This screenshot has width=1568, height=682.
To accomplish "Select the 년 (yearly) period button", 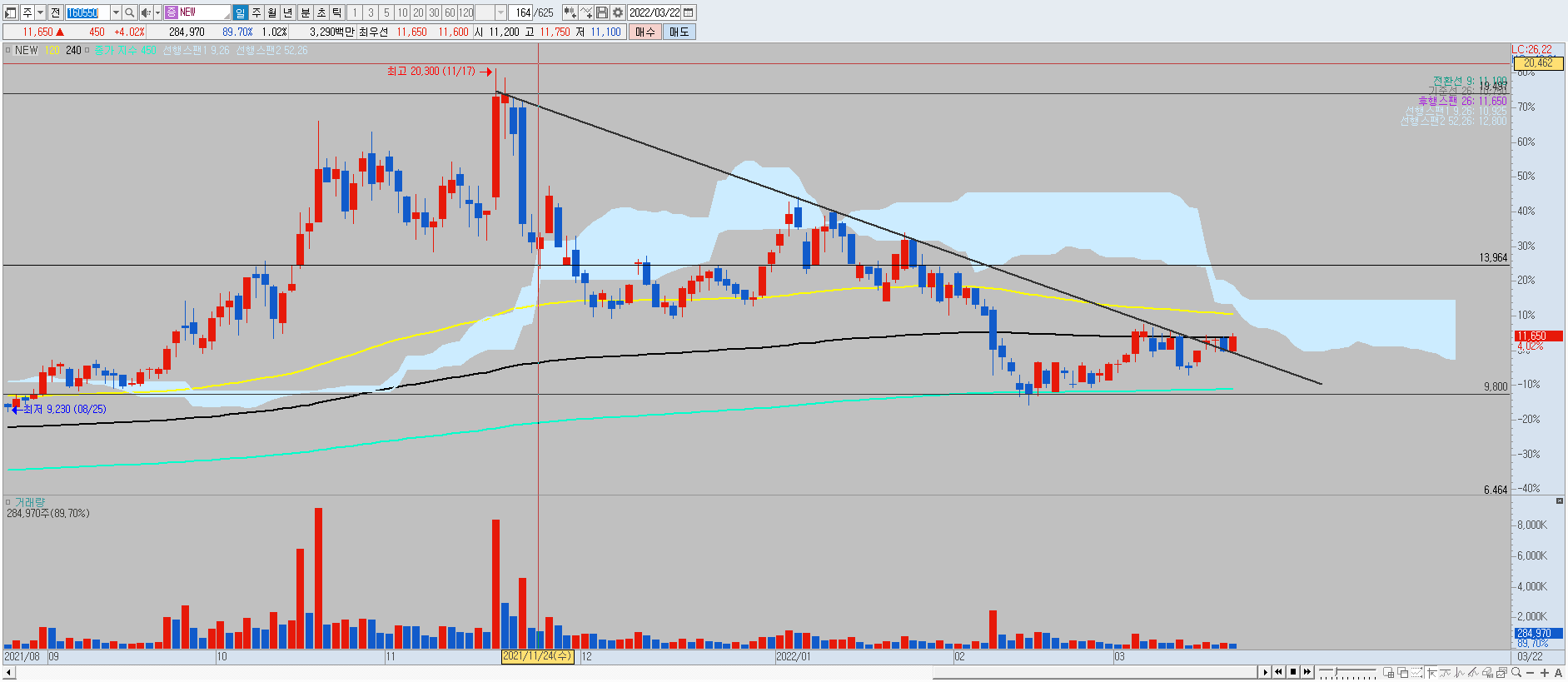I will coord(288,12).
